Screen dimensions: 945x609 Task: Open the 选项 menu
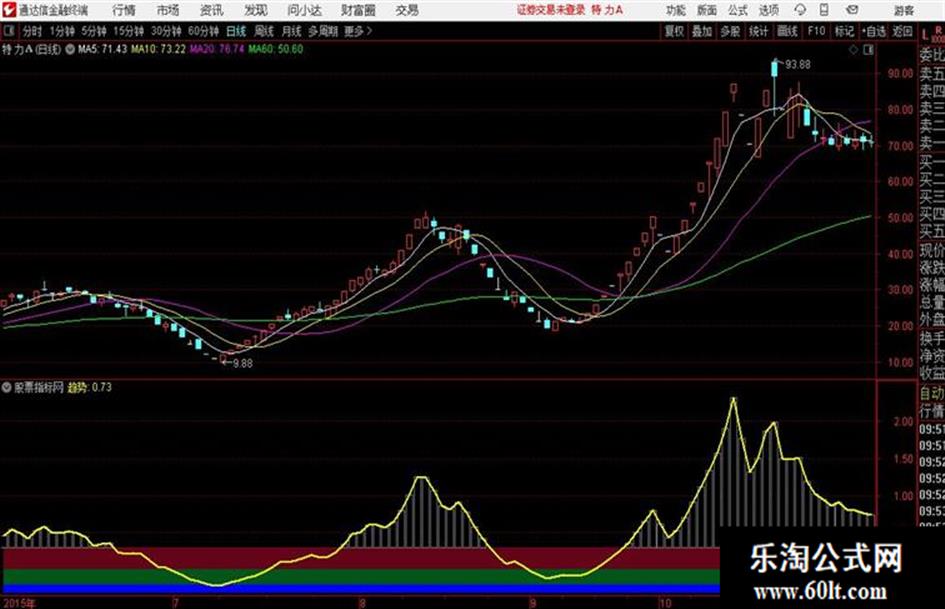pyautogui.click(x=768, y=10)
